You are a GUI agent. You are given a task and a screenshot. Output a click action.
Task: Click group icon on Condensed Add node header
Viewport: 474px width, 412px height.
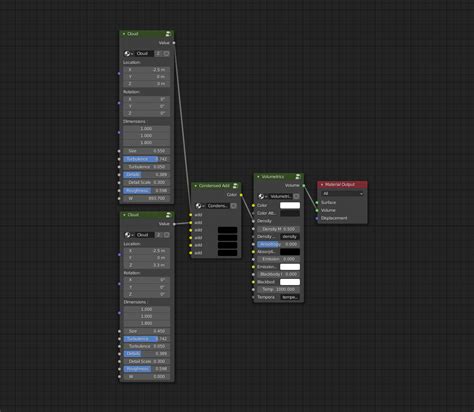[x=235, y=186]
